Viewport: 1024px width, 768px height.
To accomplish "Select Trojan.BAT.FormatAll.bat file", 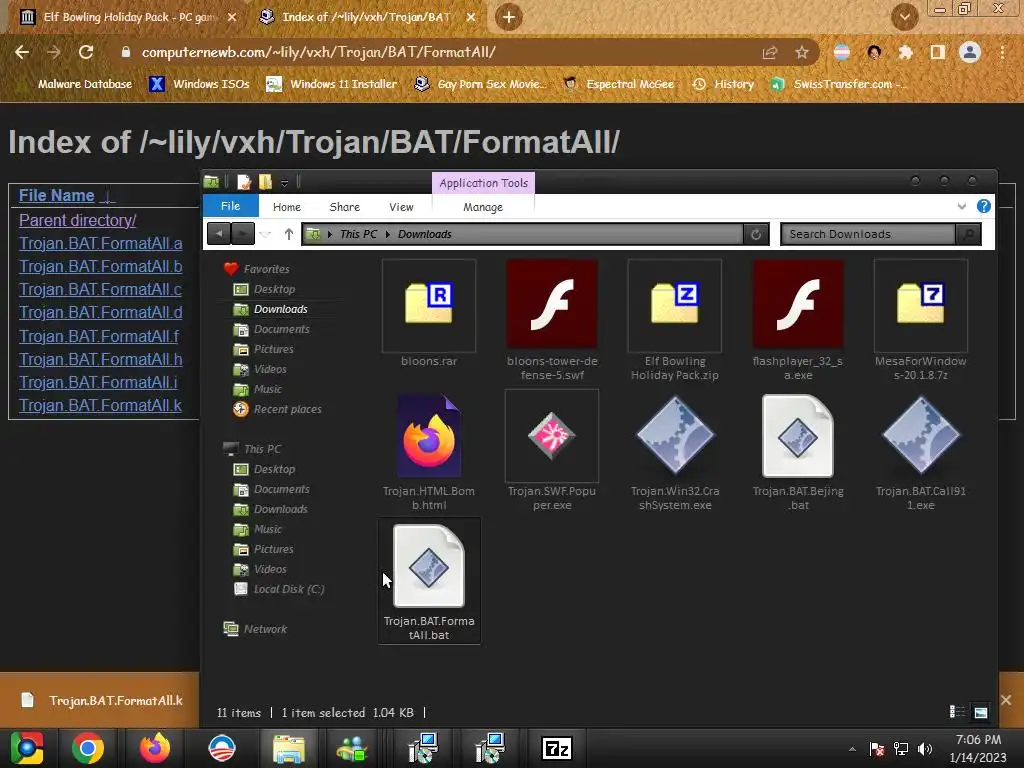I will click(429, 581).
